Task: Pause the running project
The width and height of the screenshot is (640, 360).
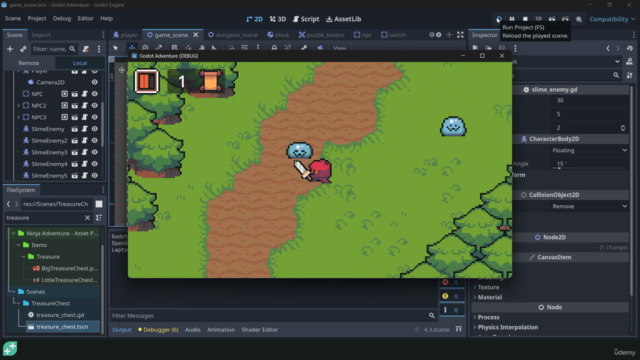Action: (x=512, y=19)
